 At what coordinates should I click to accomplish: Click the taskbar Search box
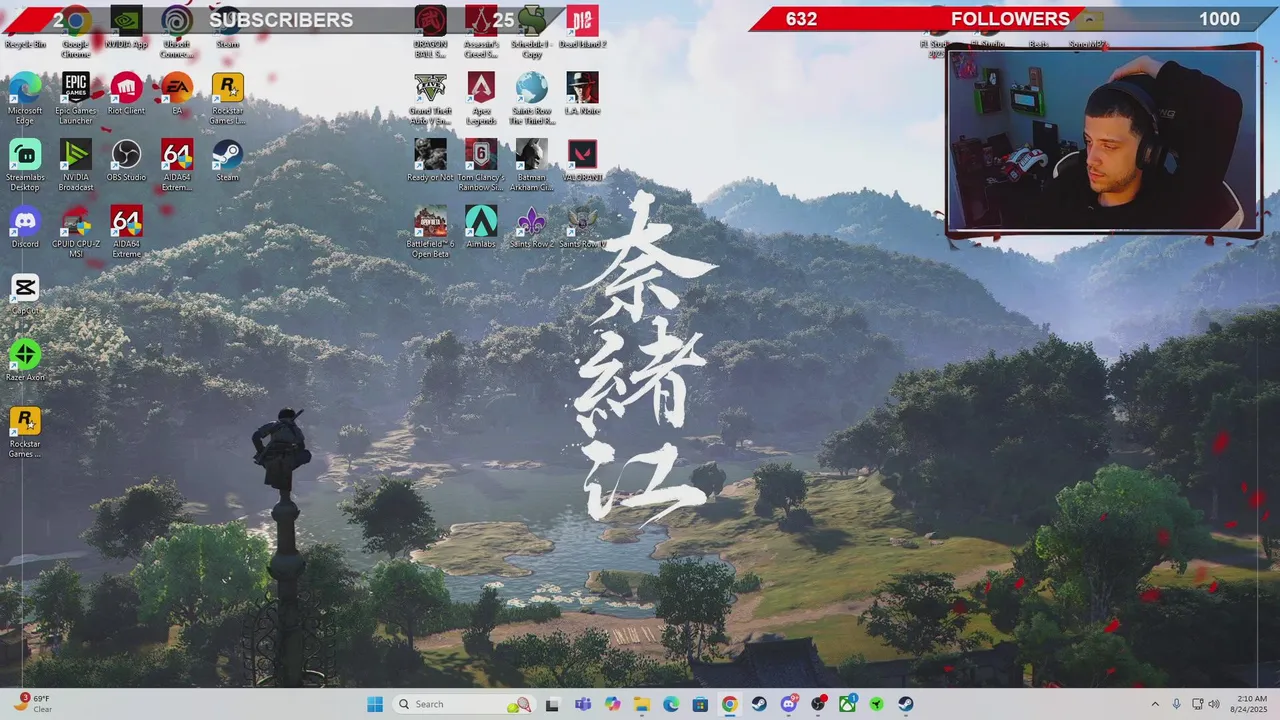(x=463, y=704)
